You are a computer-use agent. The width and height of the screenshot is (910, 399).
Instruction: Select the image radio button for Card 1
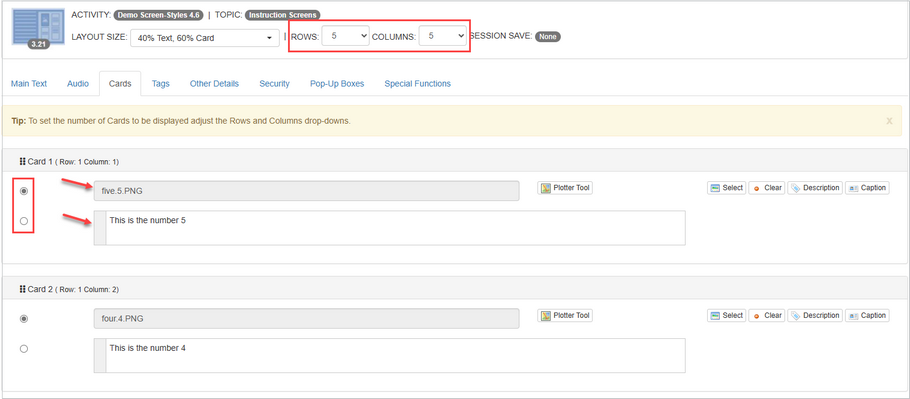(24, 191)
